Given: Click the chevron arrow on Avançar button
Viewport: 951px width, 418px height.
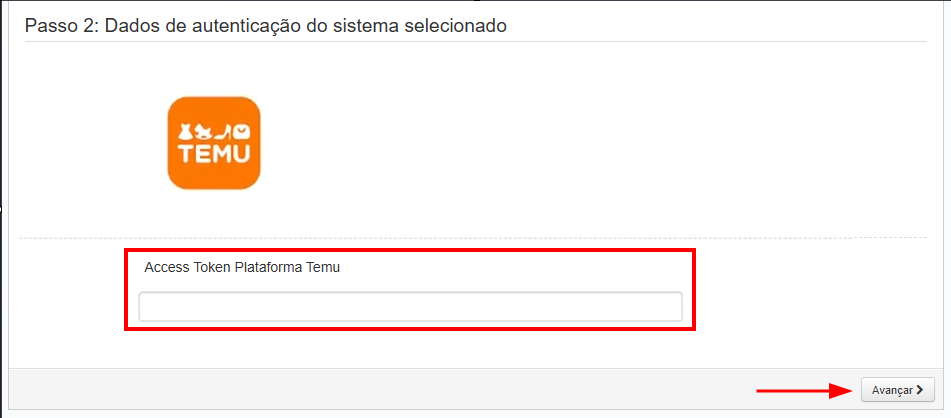Looking at the screenshot, I should tap(919, 390).
